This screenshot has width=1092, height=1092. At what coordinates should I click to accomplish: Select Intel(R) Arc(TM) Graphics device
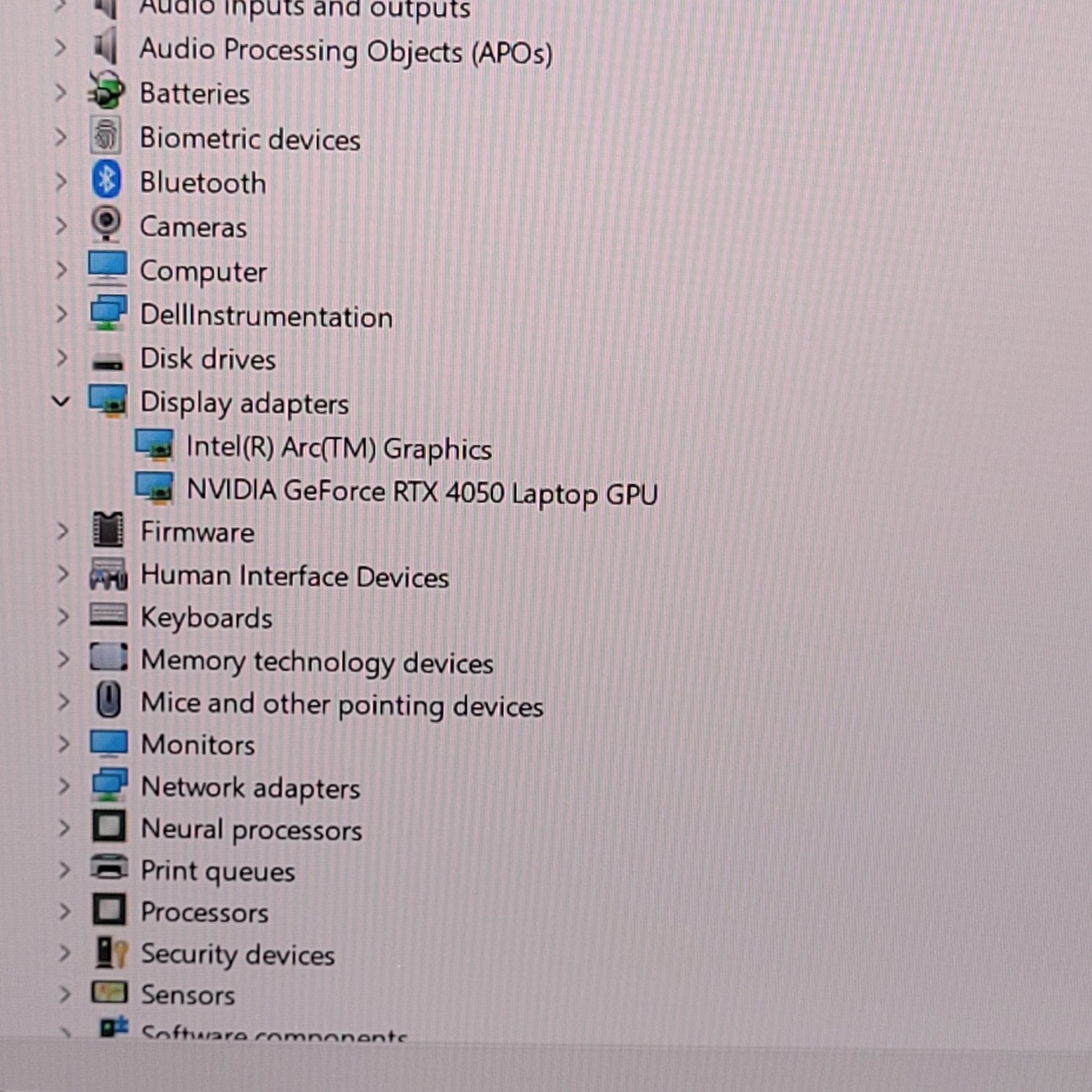[x=338, y=448]
